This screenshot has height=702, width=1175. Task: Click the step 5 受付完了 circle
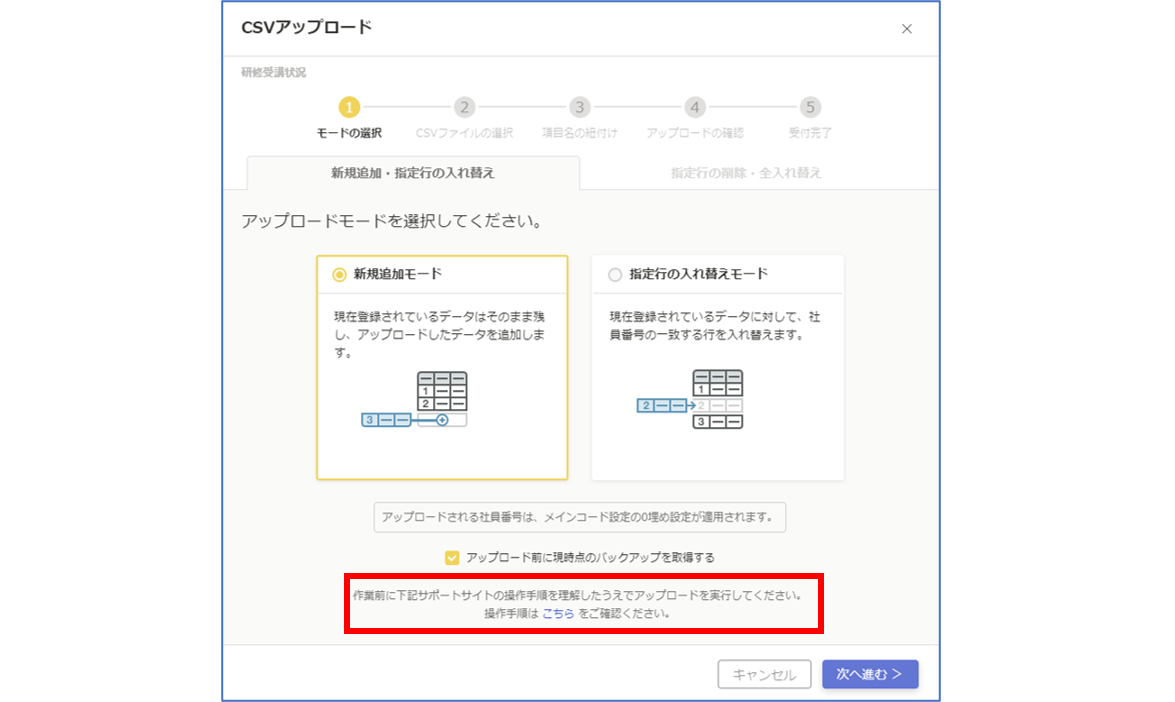coord(810,107)
